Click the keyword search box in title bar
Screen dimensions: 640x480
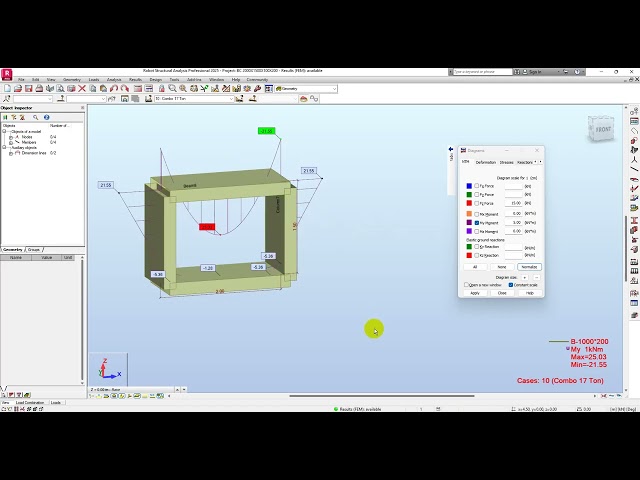(482, 72)
